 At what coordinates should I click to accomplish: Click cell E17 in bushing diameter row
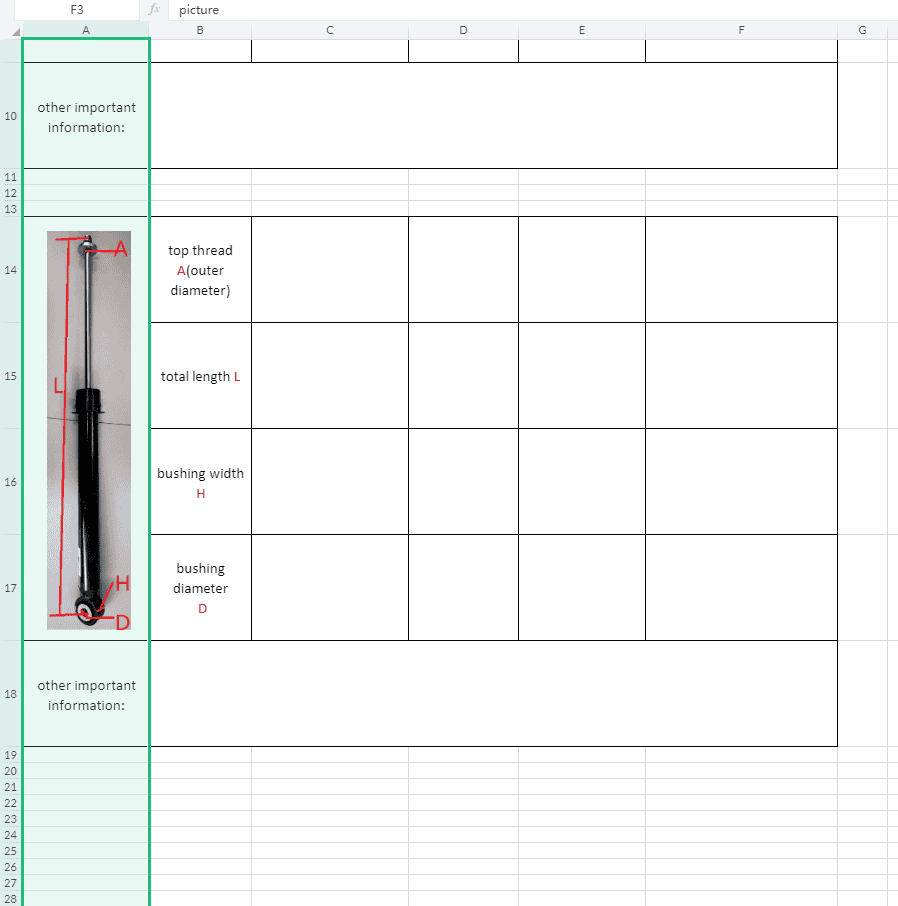pyautogui.click(x=582, y=588)
